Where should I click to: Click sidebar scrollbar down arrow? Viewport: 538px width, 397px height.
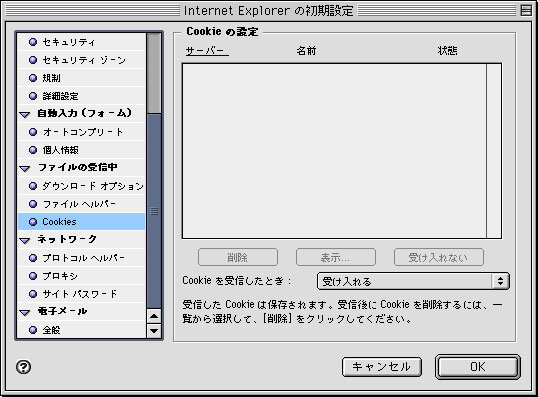pyautogui.click(x=154, y=331)
